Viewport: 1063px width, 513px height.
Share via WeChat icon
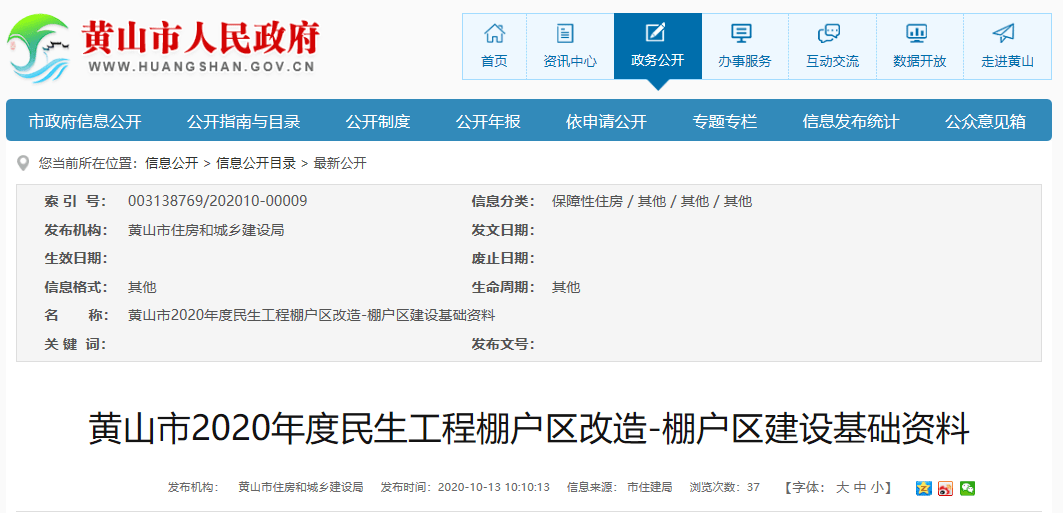967,488
